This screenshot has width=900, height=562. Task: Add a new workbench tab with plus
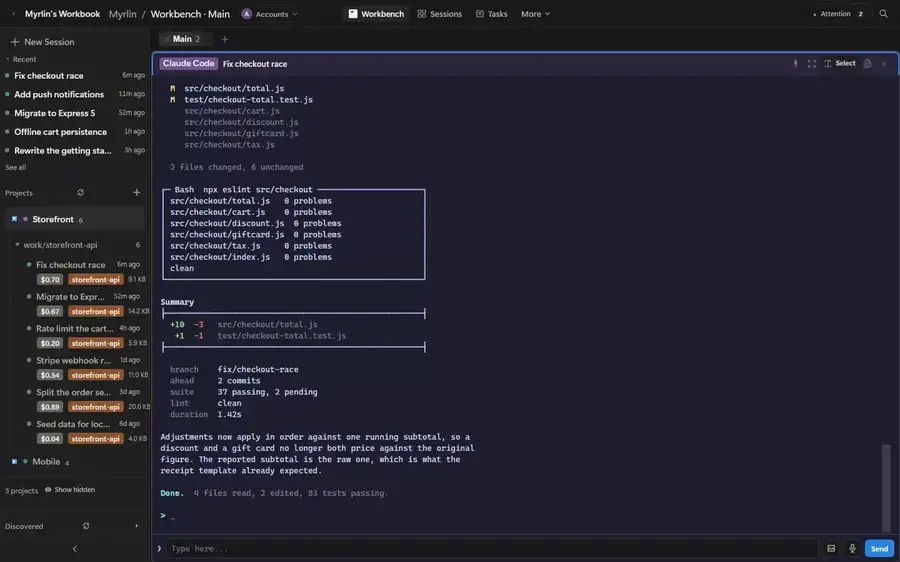pos(225,39)
